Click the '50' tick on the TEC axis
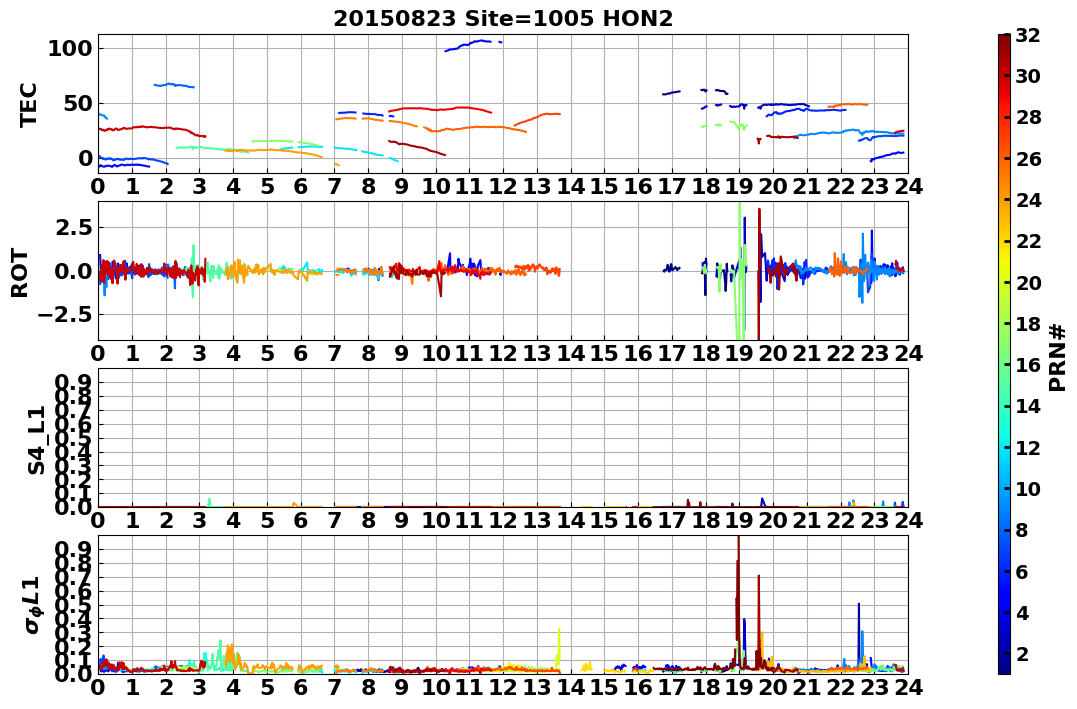Screen dimensions: 1077x709 [x=78, y=103]
